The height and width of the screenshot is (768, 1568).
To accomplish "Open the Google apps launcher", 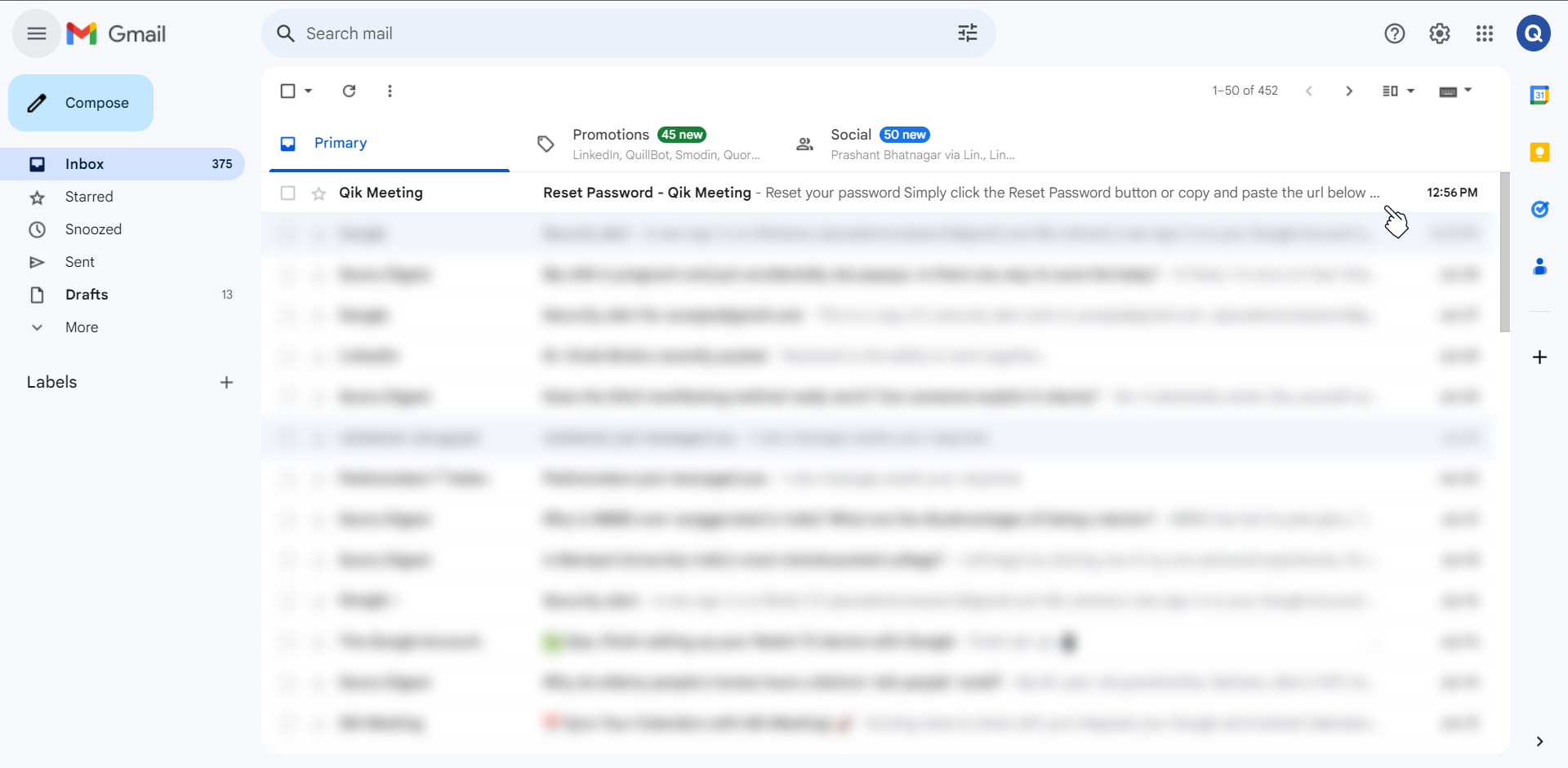I will pos(1484,33).
